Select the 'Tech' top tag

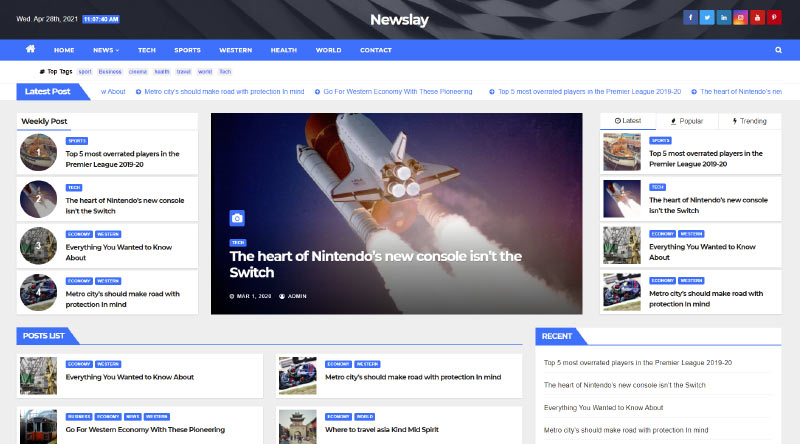(x=225, y=71)
